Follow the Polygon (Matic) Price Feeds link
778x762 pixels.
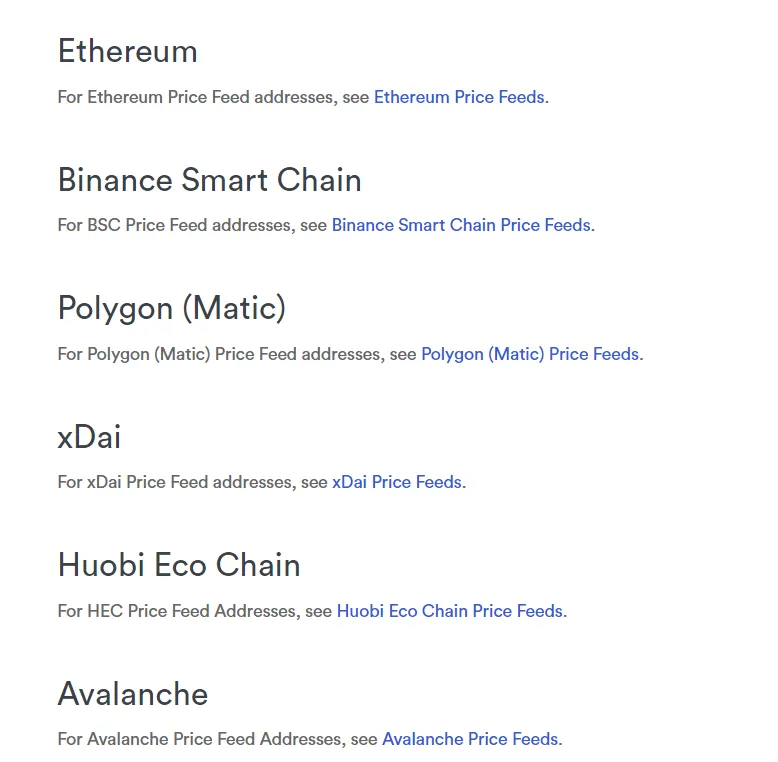pyautogui.click(x=530, y=354)
